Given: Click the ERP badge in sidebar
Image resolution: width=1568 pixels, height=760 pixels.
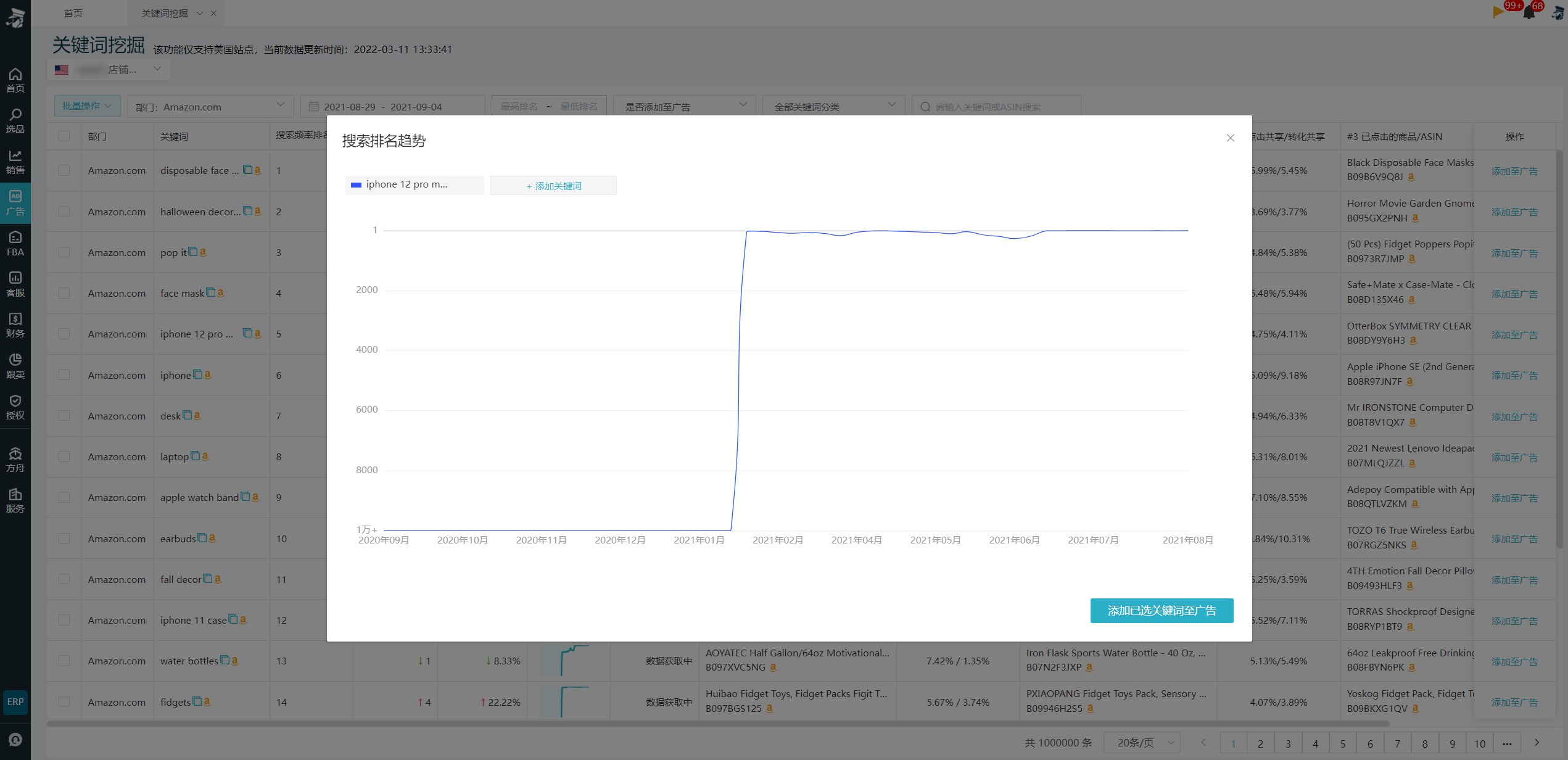Looking at the screenshot, I should point(15,702).
